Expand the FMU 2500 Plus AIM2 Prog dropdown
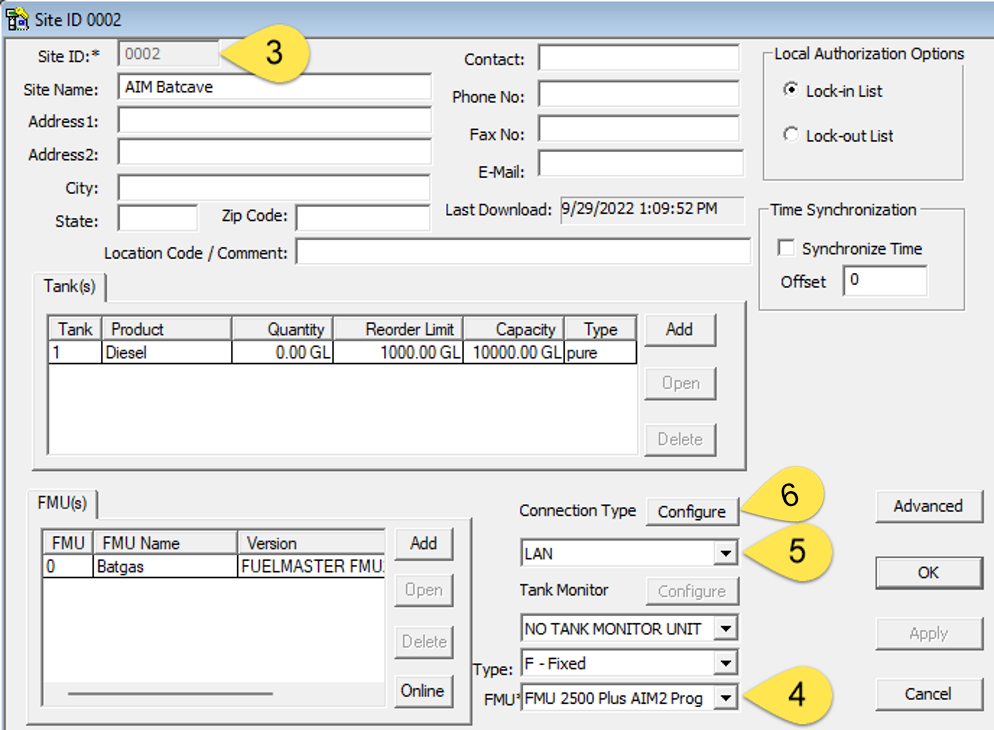Image resolution: width=994 pixels, height=730 pixels. tap(725, 698)
